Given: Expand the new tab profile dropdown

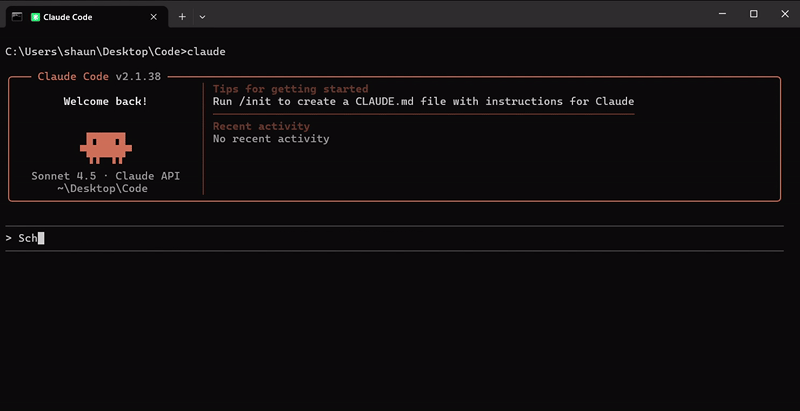Looking at the screenshot, I should tap(203, 17).
